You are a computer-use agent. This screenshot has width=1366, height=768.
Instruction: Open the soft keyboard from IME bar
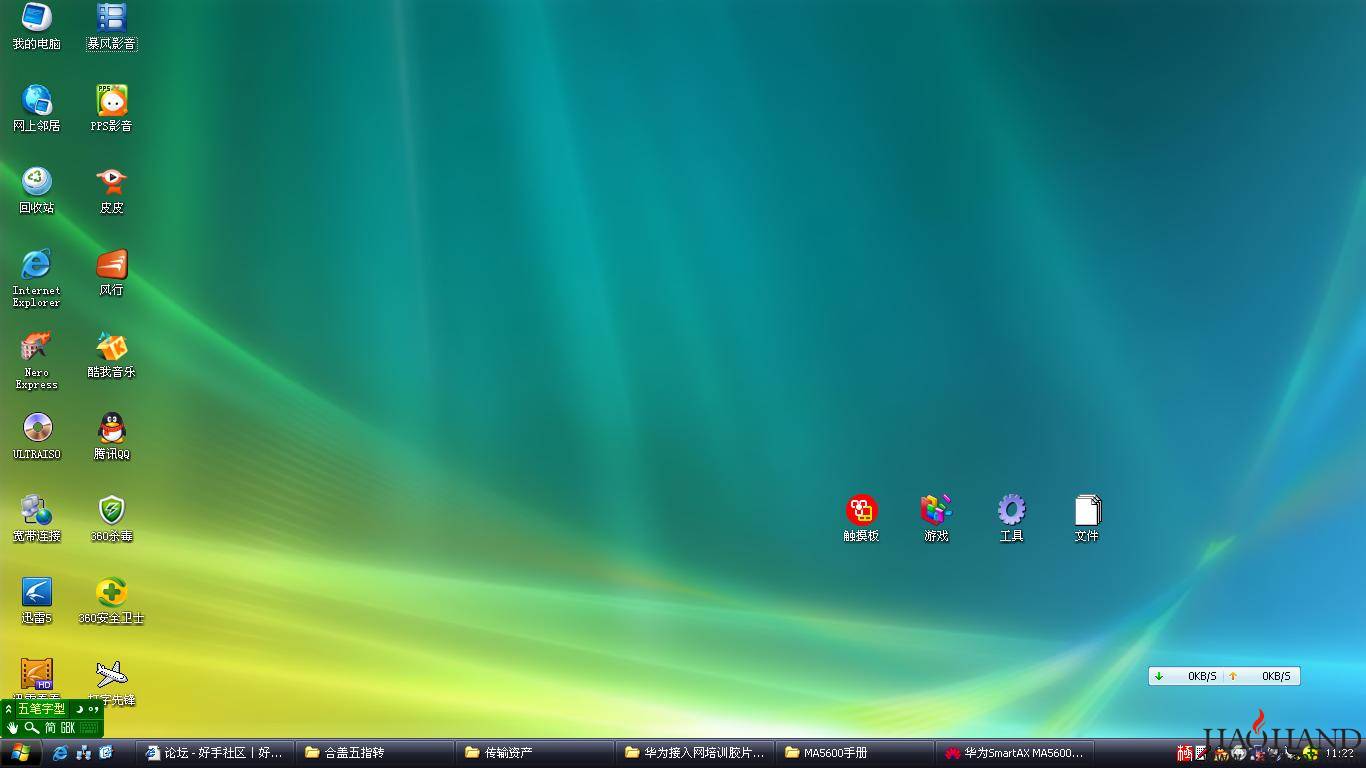pos(90,728)
